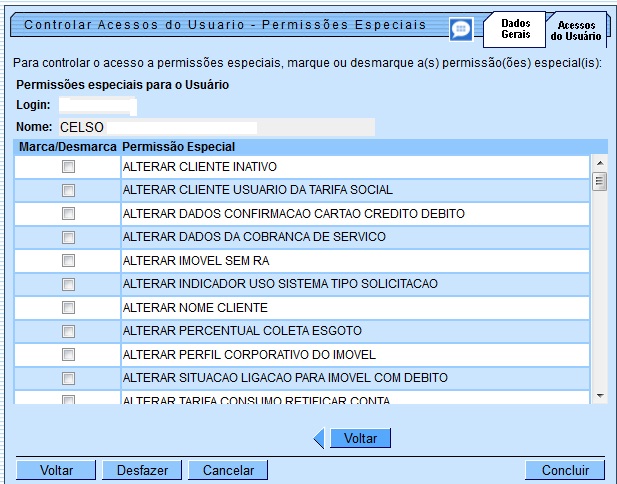Toggle ALTERAR CLIENTE USUARIO DA TARIFA SOCIAL checkbox
Screen dimensions: 617x484
coord(68,190)
